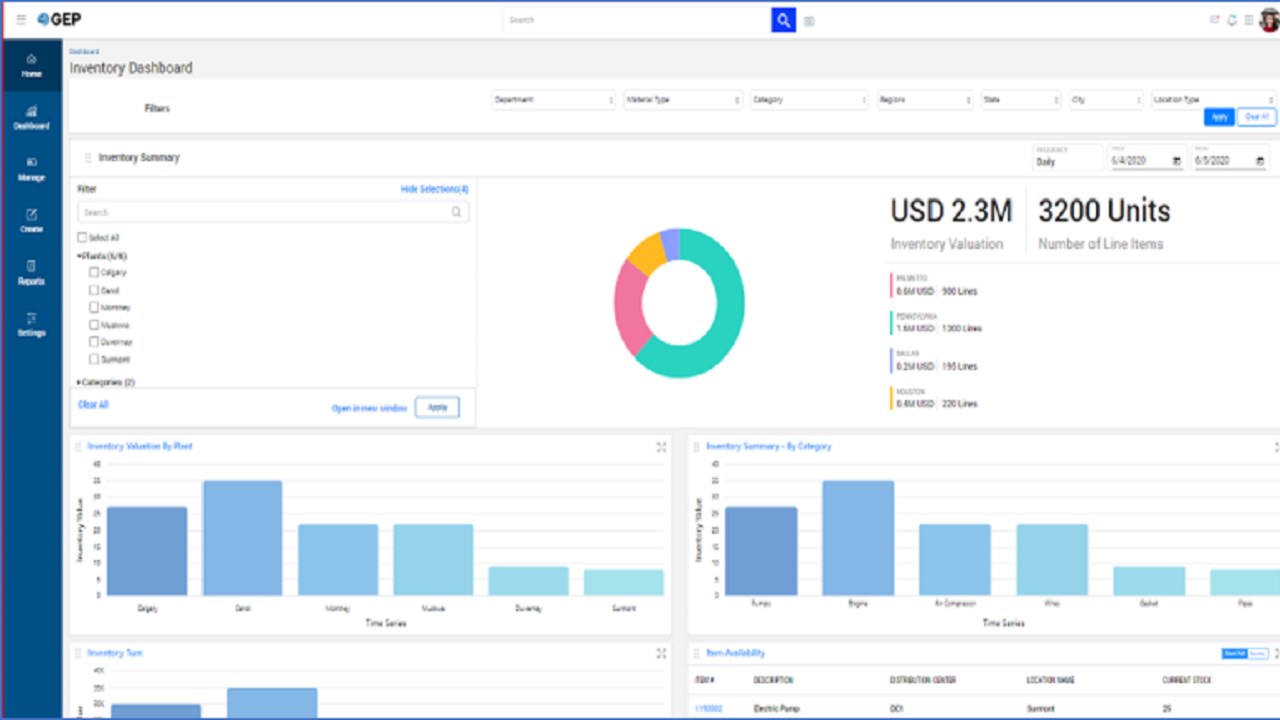Image resolution: width=1280 pixels, height=720 pixels.
Task: Go to the Home sidebar item
Action: (x=31, y=66)
